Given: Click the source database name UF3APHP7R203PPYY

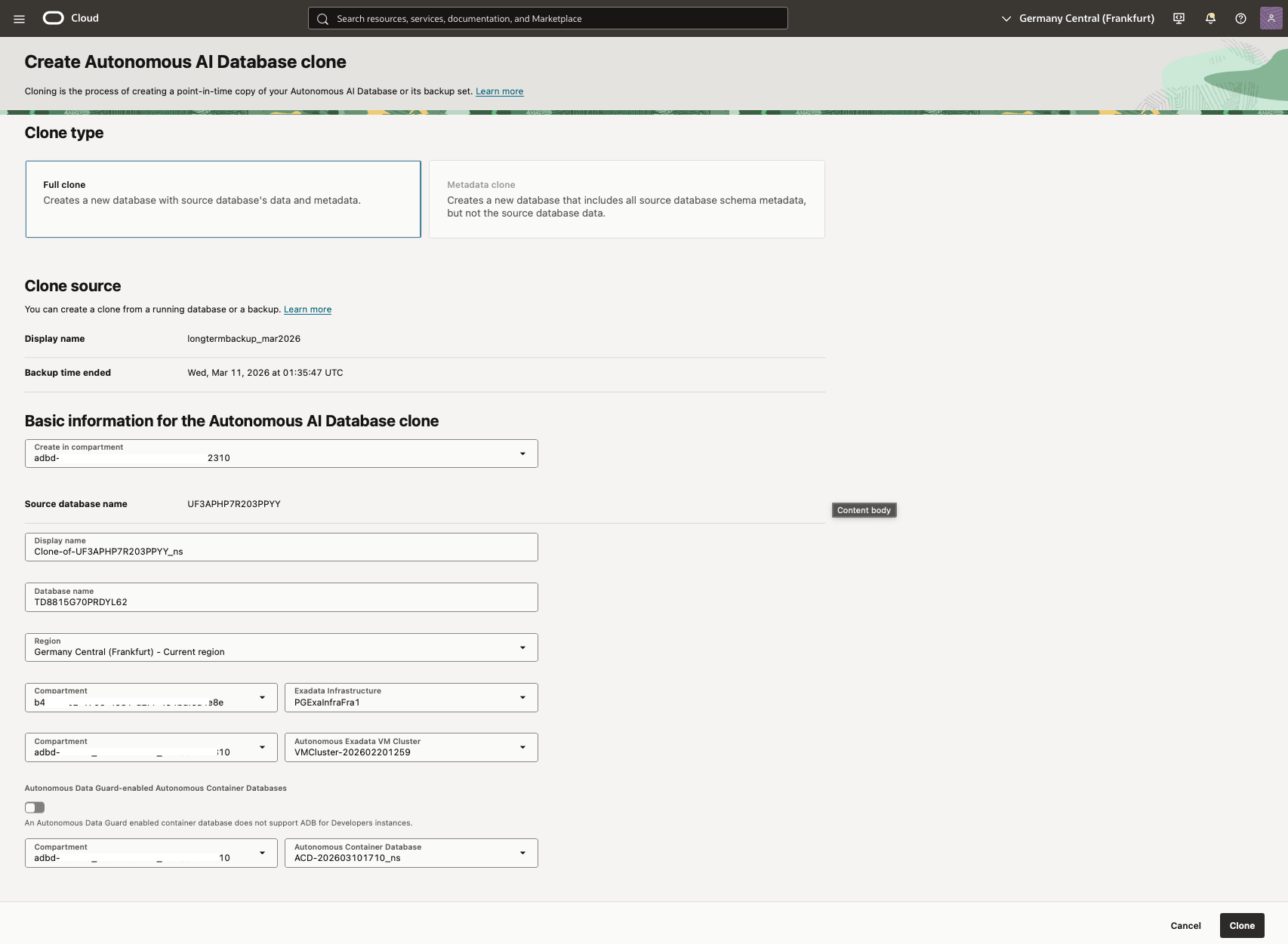Looking at the screenshot, I should (x=234, y=504).
